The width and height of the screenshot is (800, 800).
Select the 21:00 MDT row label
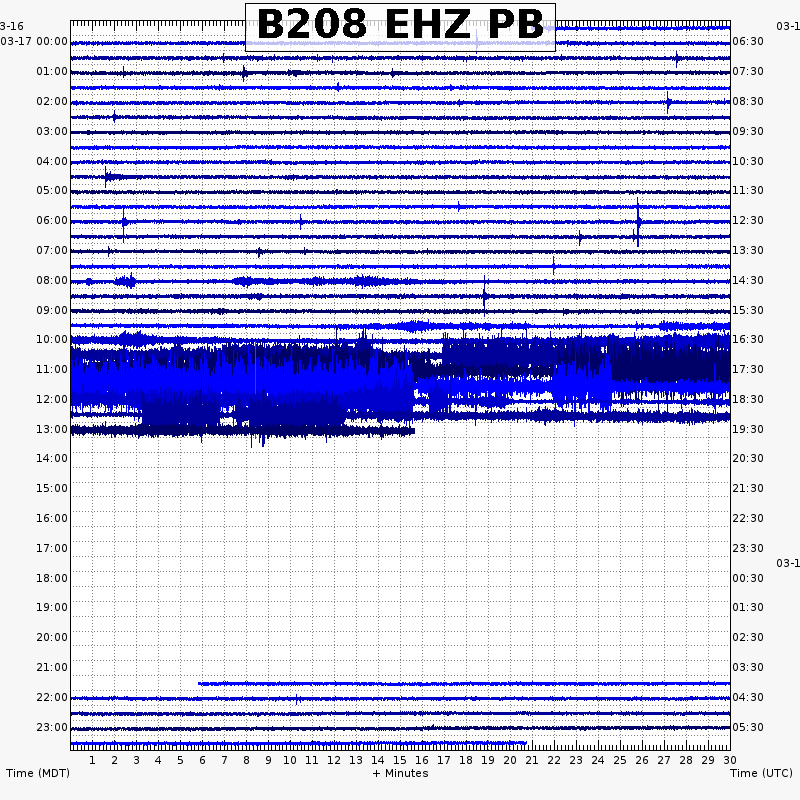point(52,667)
